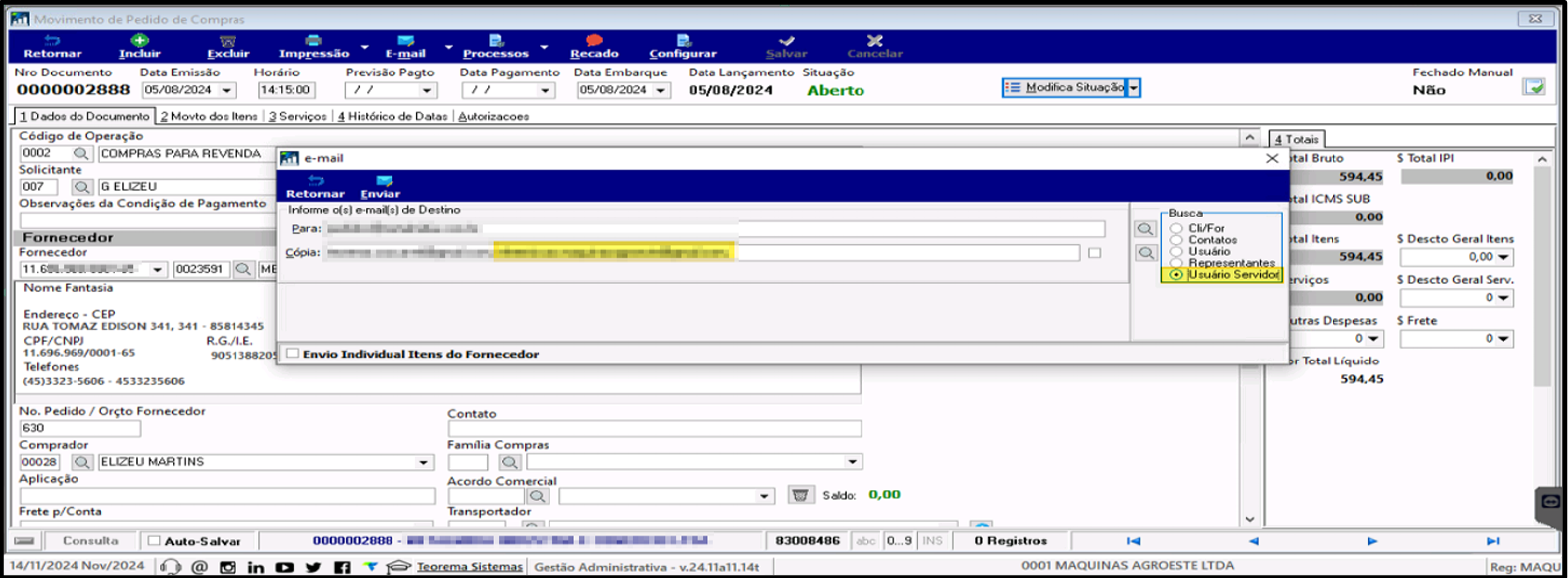Open the Data Pagamento date dropdown
The image size is (1568, 578).
(545, 90)
